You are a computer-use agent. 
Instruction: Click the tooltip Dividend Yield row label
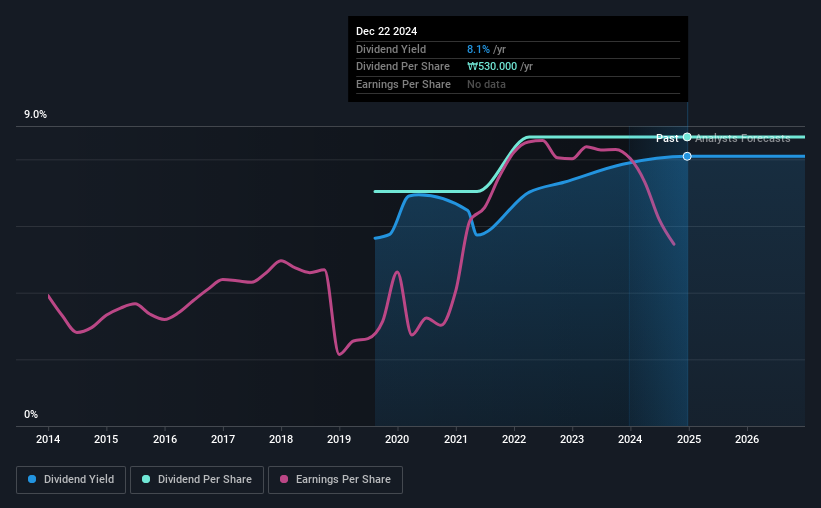pos(391,49)
